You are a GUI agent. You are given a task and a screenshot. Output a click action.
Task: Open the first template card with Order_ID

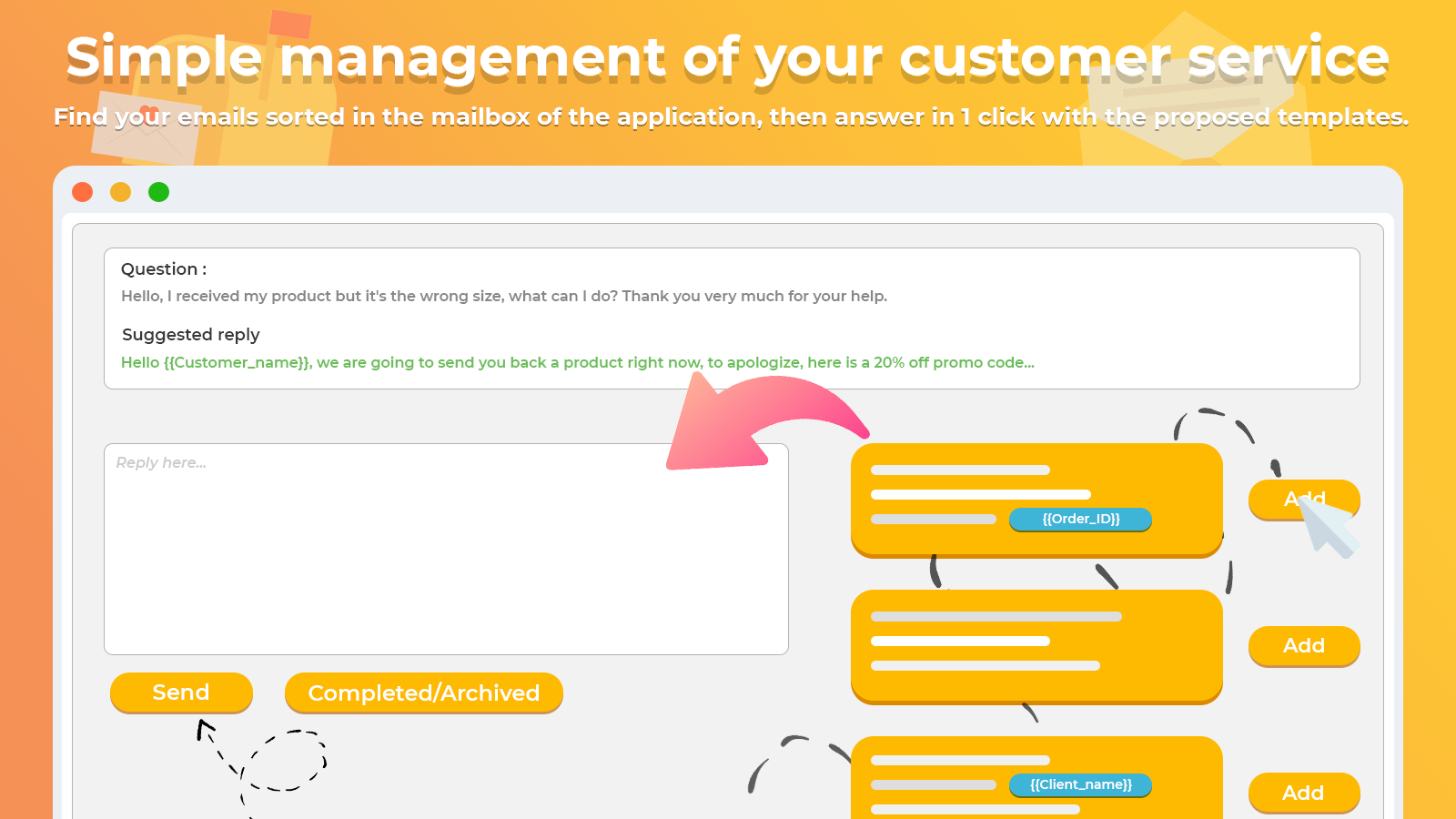1036,500
